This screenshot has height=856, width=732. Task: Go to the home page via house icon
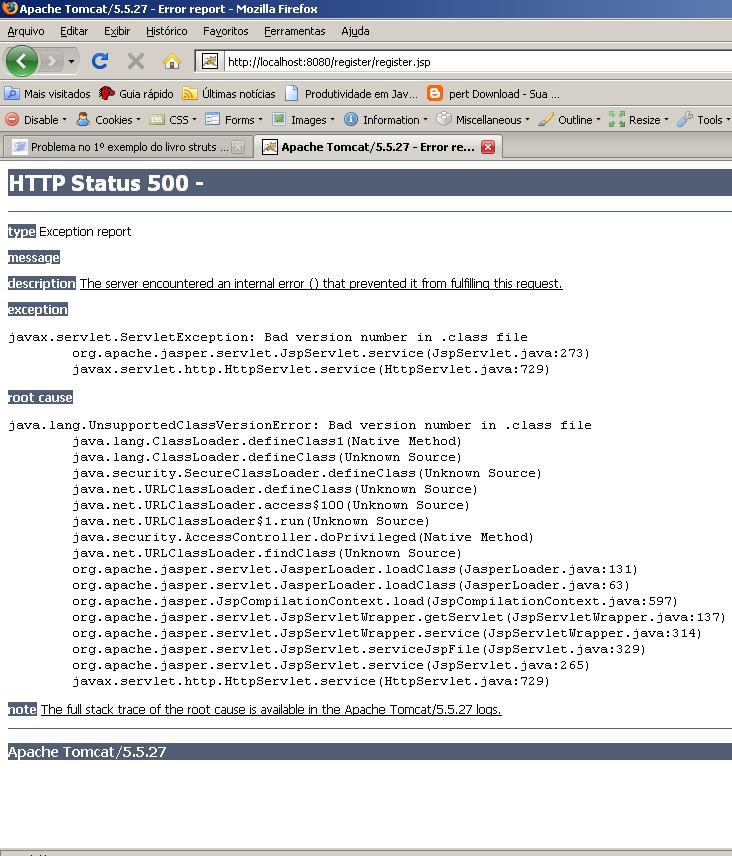(172, 61)
